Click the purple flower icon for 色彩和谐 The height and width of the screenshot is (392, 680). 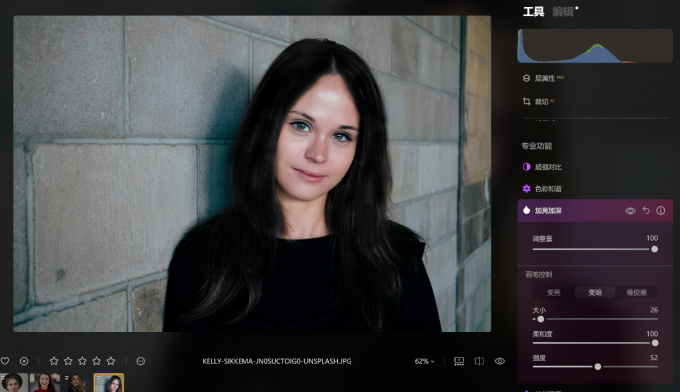click(526, 189)
